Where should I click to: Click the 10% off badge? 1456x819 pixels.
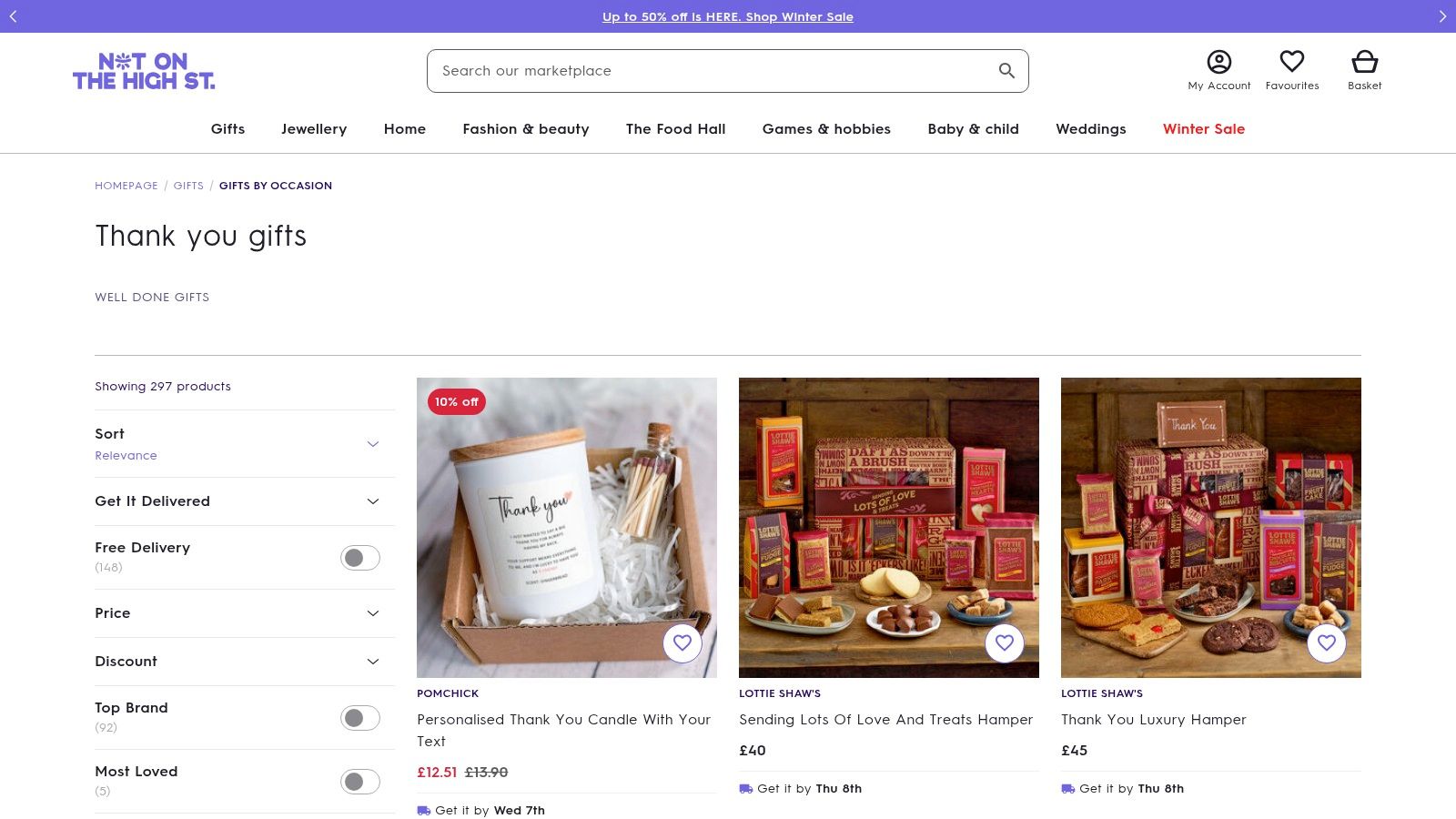(457, 401)
